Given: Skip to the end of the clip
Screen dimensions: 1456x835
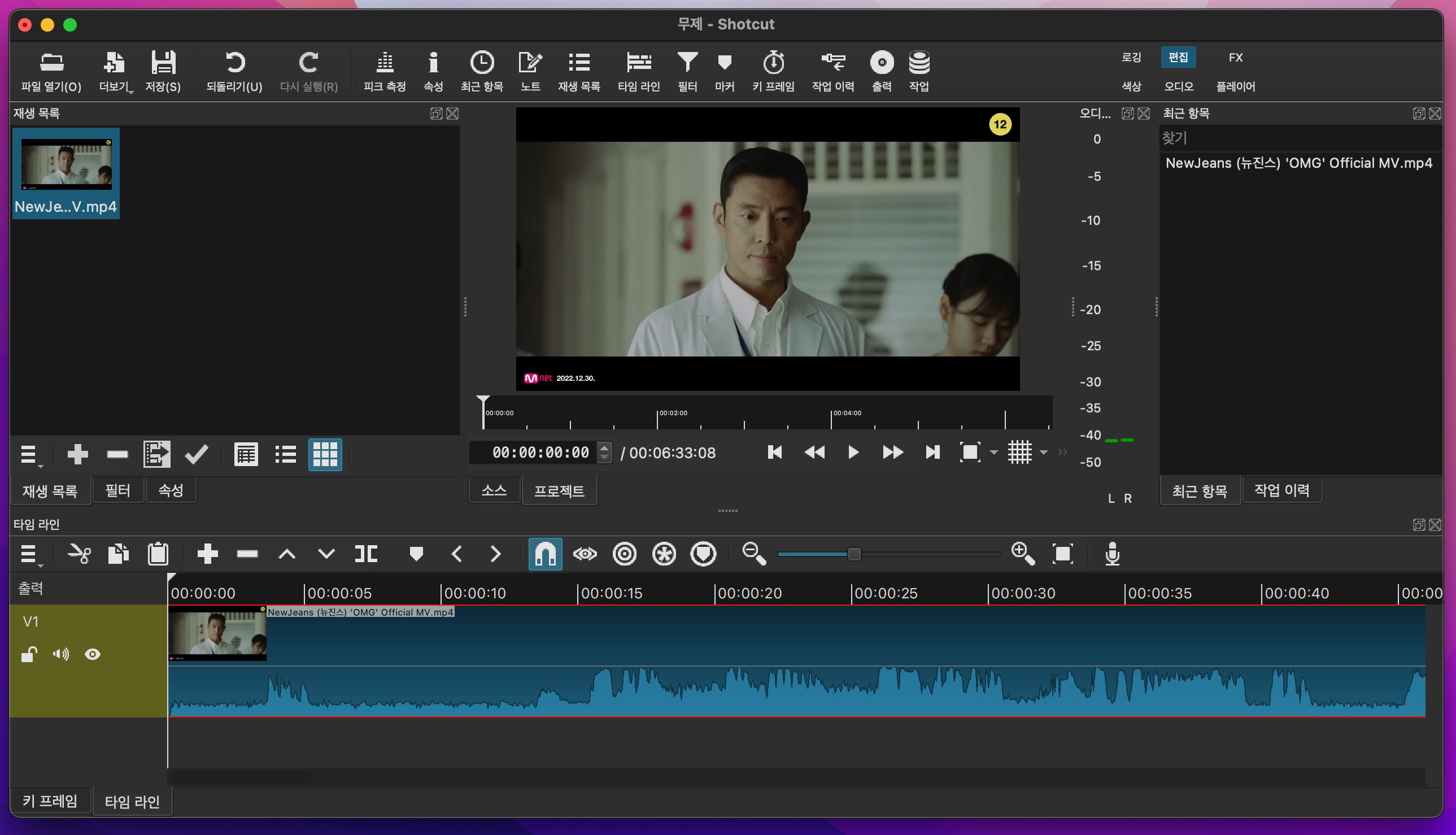Looking at the screenshot, I should coord(932,453).
